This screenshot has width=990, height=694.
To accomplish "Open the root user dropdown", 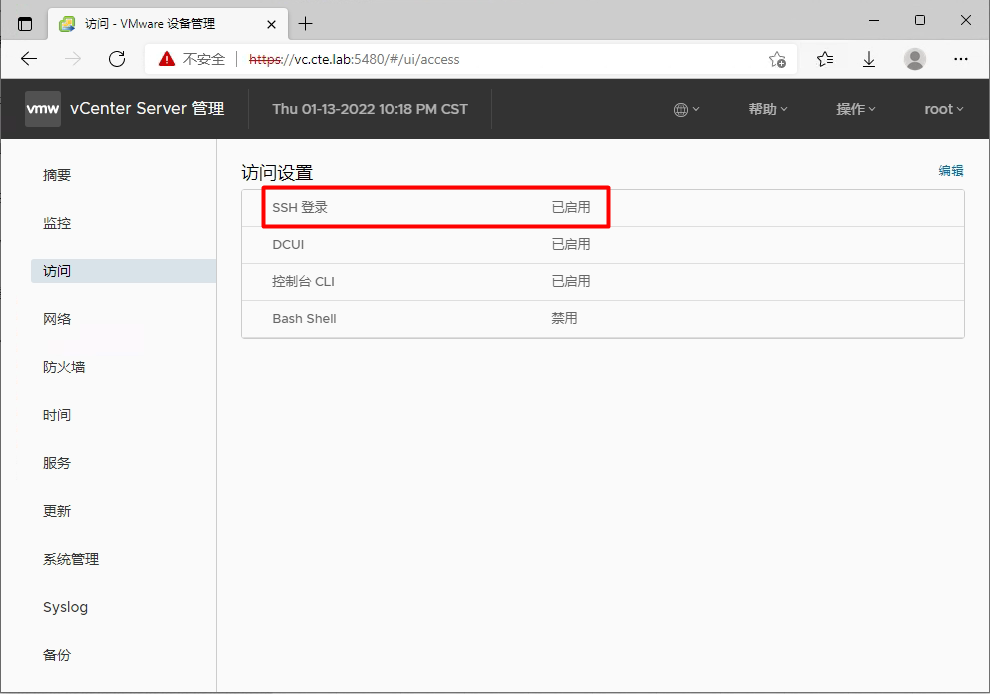I will pos(941,109).
